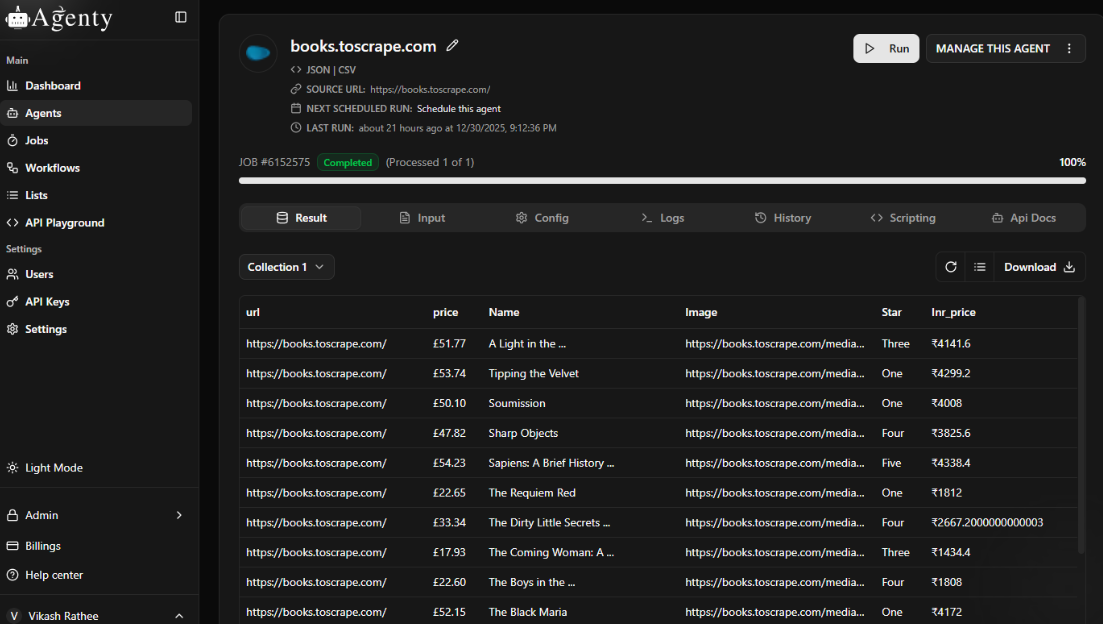
Task: Select the Result tab
Action: pyautogui.click(x=301, y=218)
